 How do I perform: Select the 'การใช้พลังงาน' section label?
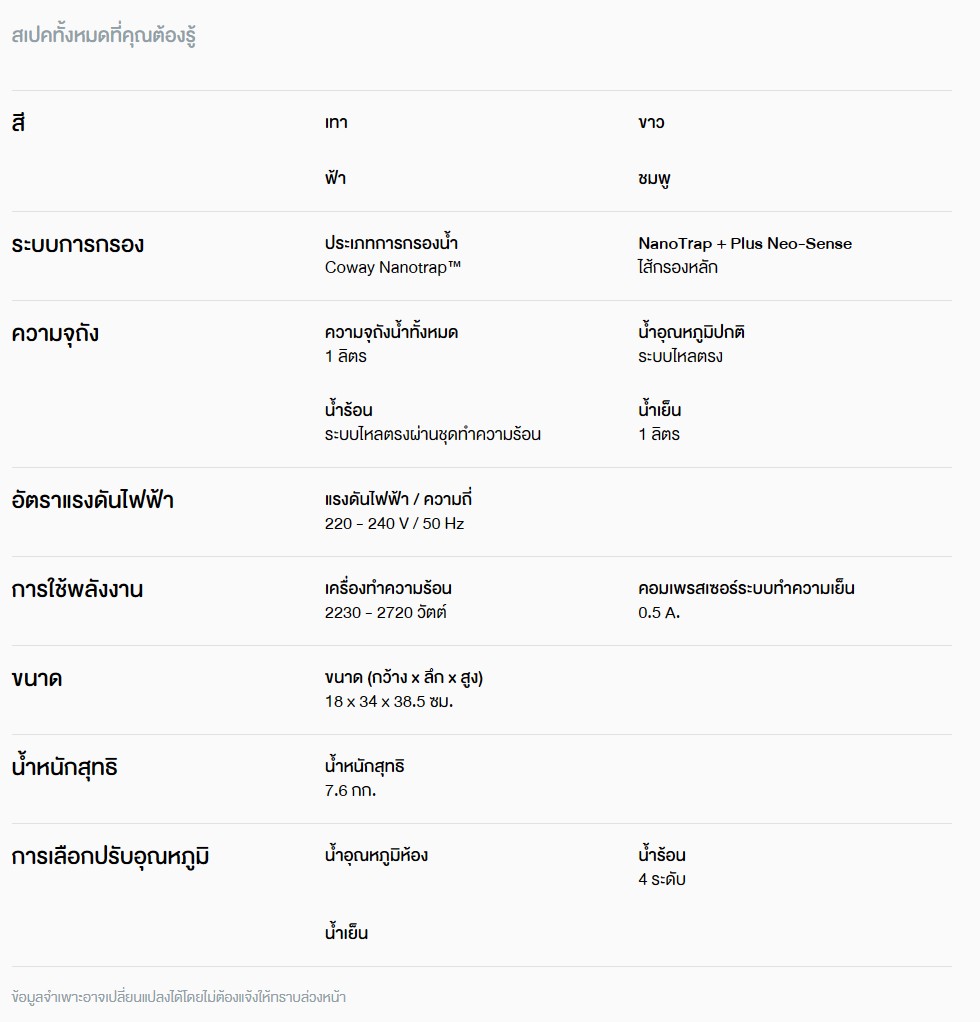[77, 589]
